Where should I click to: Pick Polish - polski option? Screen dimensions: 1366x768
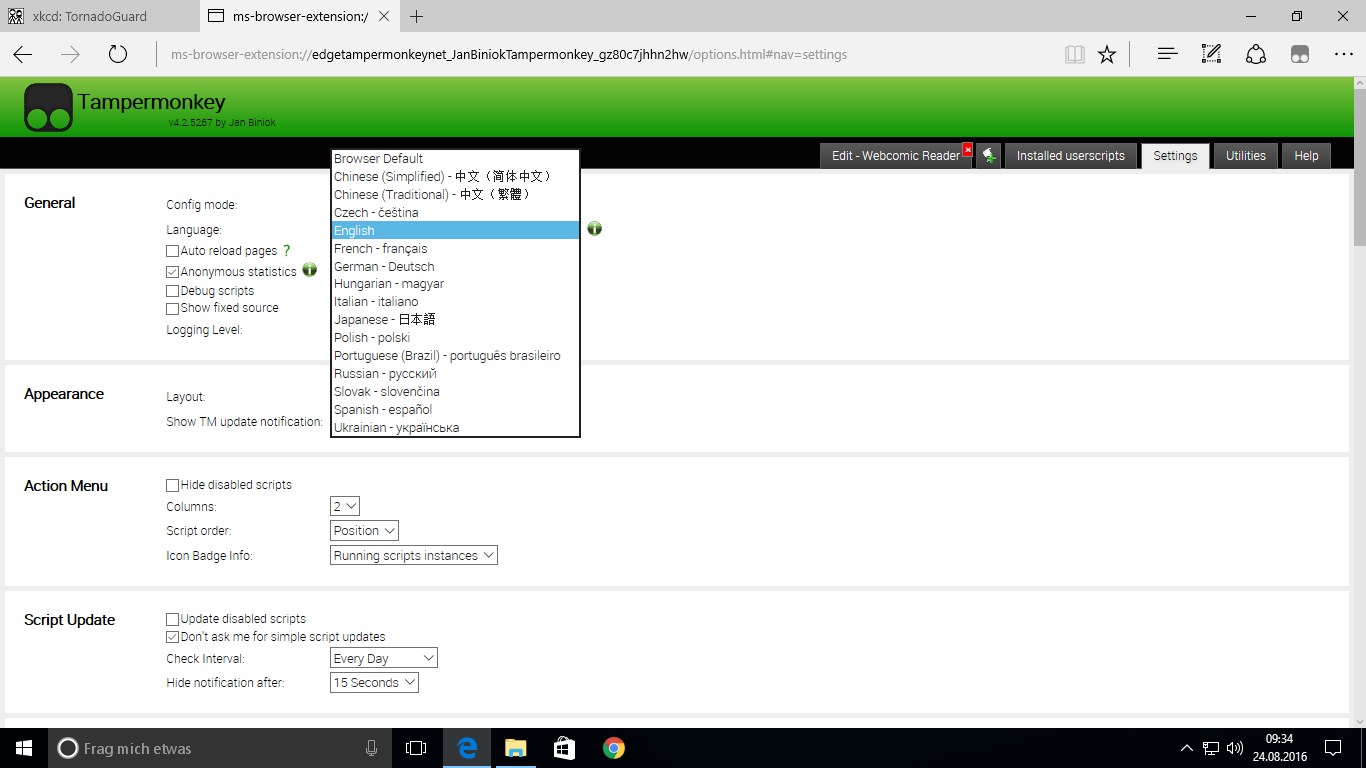click(455, 337)
